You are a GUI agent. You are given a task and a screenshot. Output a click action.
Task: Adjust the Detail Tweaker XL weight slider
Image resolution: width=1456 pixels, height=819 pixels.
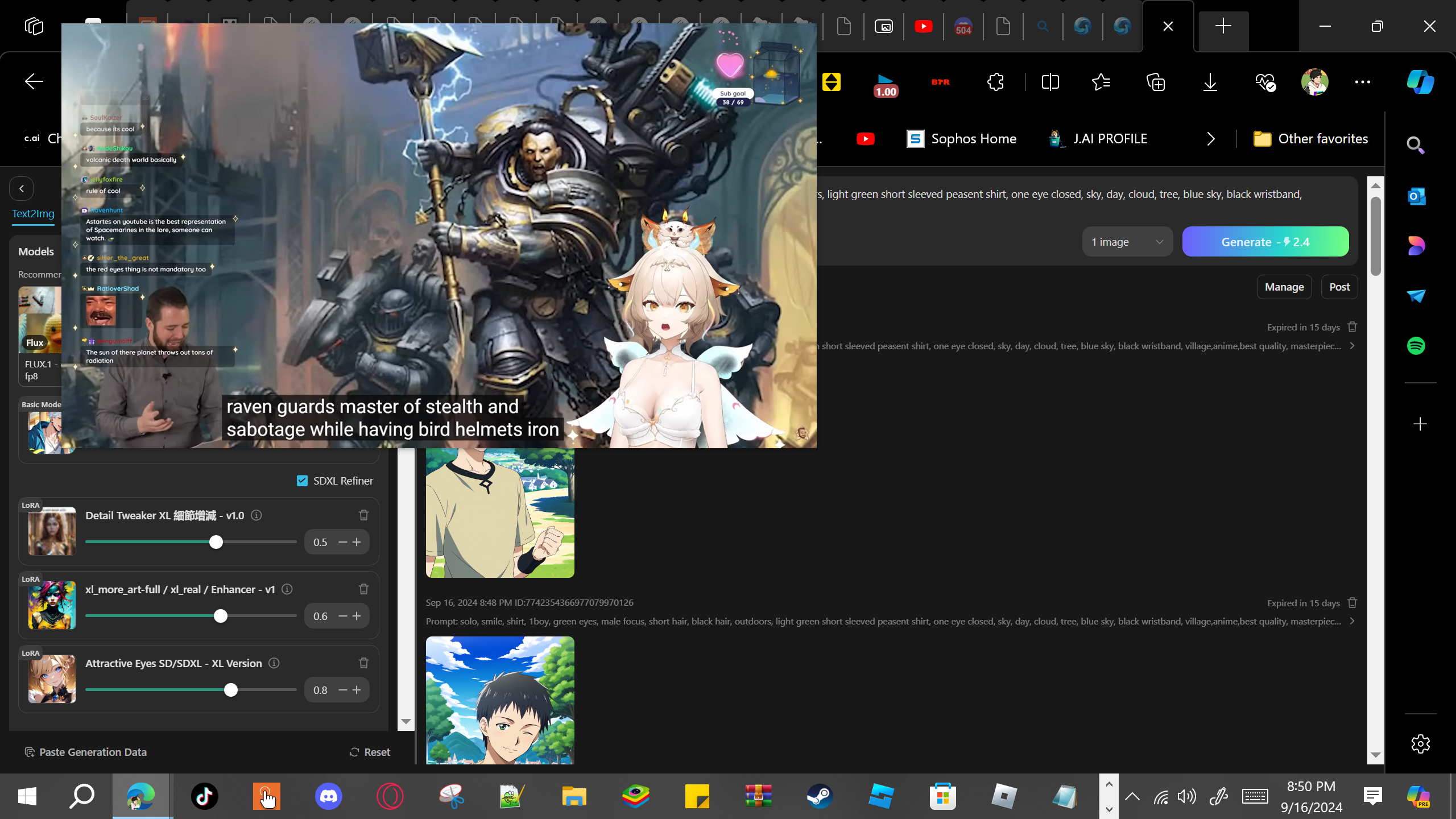(216, 542)
